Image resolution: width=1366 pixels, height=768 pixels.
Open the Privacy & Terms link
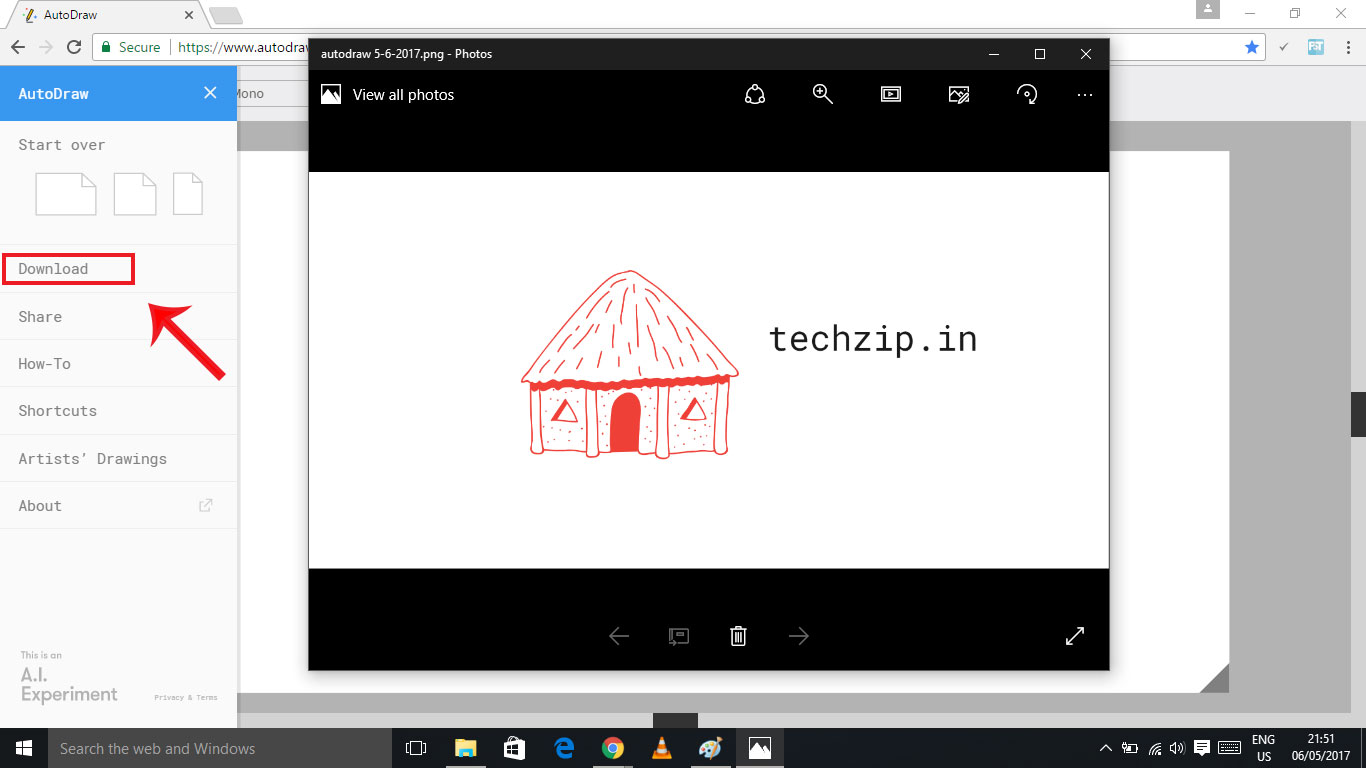tap(186, 698)
